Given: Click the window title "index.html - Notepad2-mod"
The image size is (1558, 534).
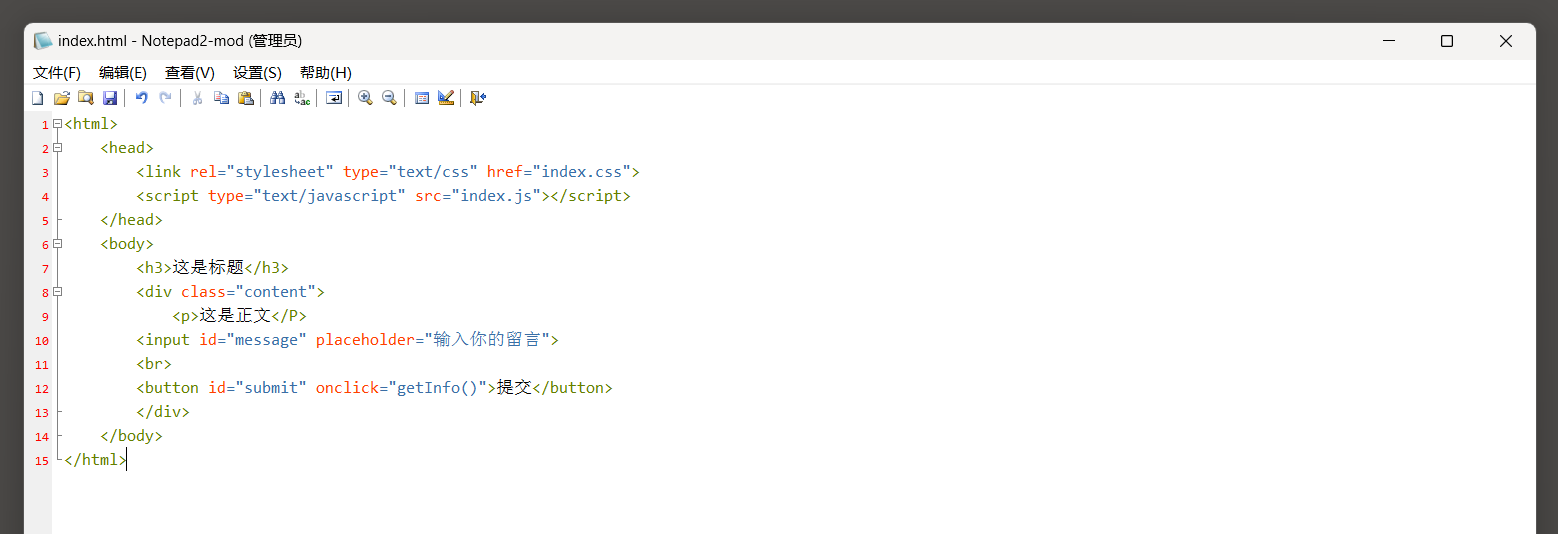Looking at the screenshot, I should click(x=151, y=41).
